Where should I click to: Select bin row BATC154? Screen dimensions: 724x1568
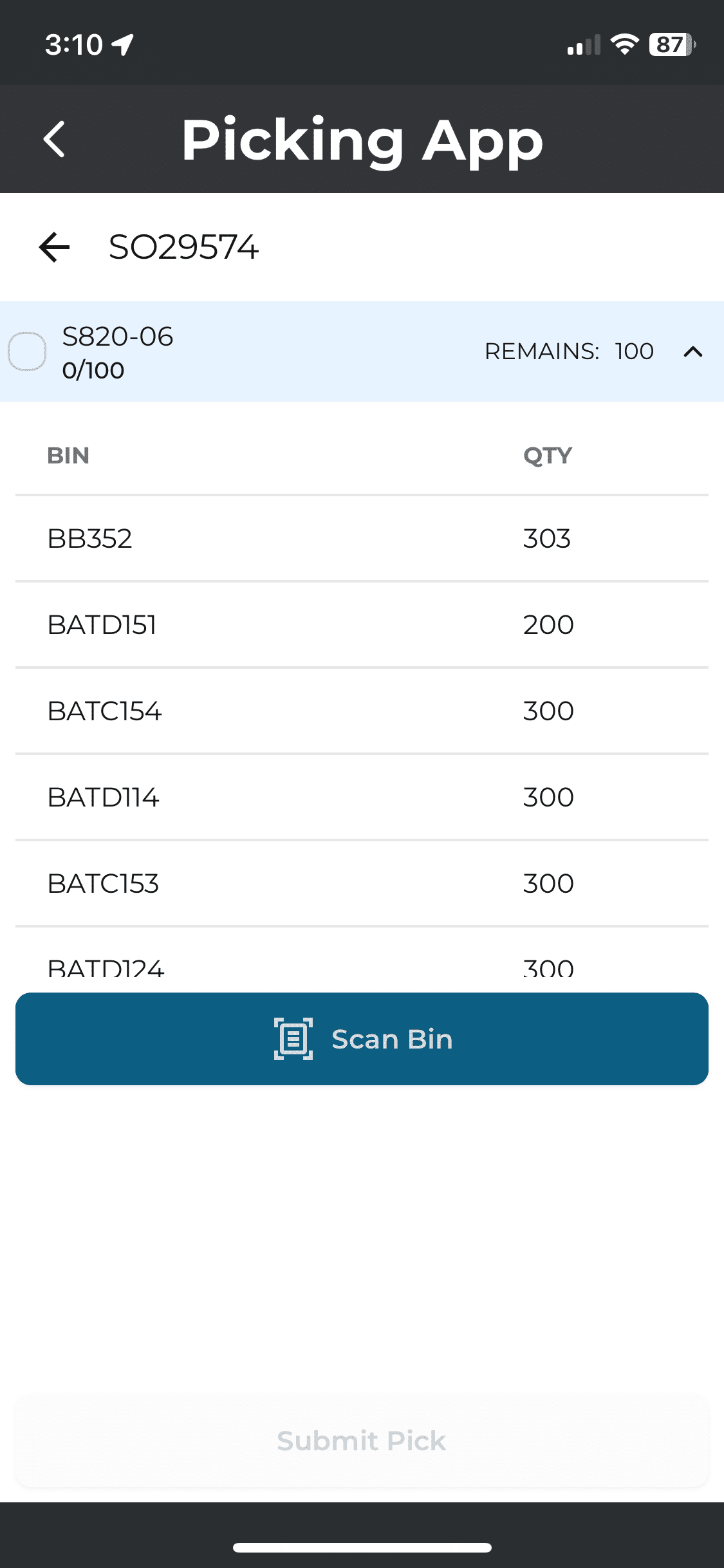362,711
